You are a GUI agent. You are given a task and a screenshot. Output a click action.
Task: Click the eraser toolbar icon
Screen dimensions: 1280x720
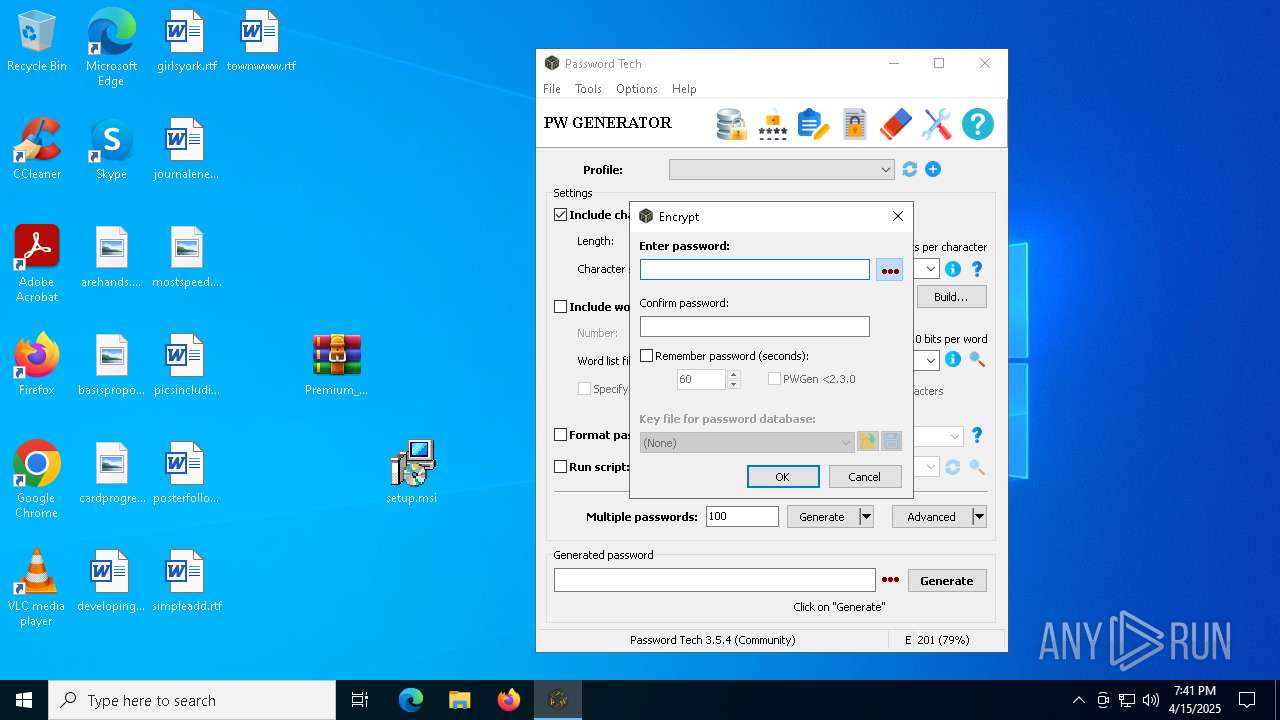pyautogui.click(x=896, y=124)
